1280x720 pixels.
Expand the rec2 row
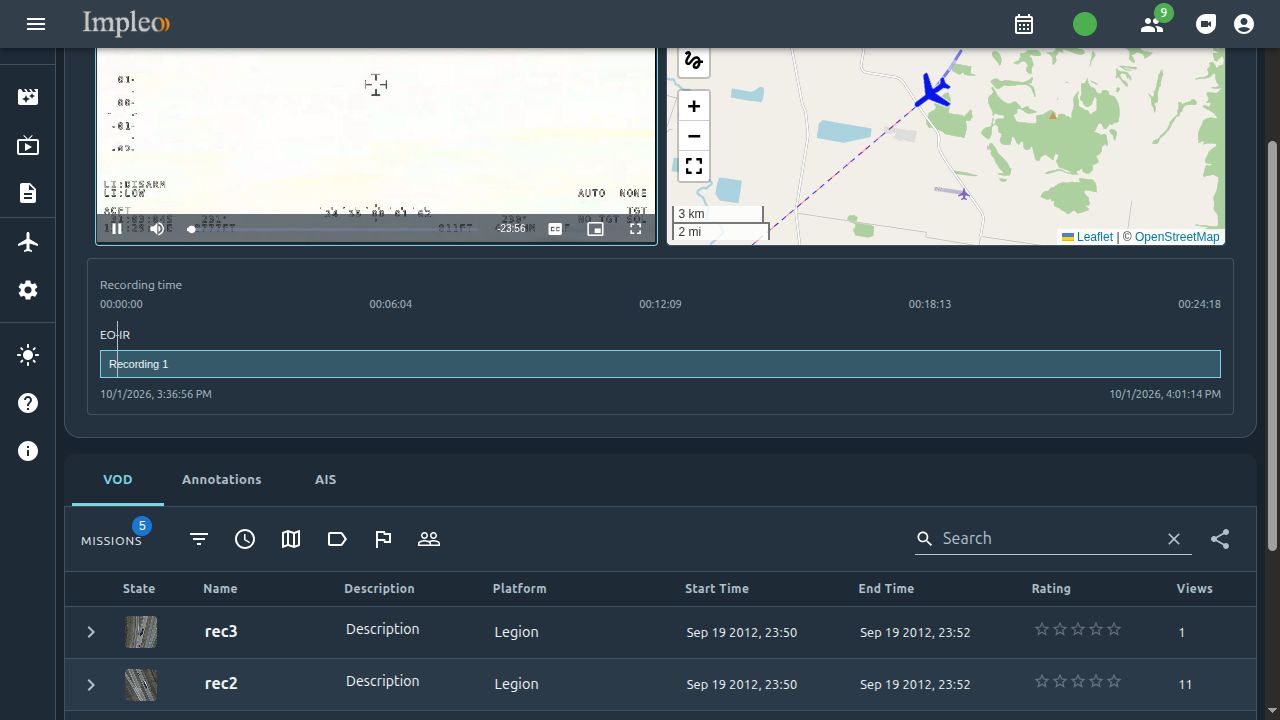[91, 684]
